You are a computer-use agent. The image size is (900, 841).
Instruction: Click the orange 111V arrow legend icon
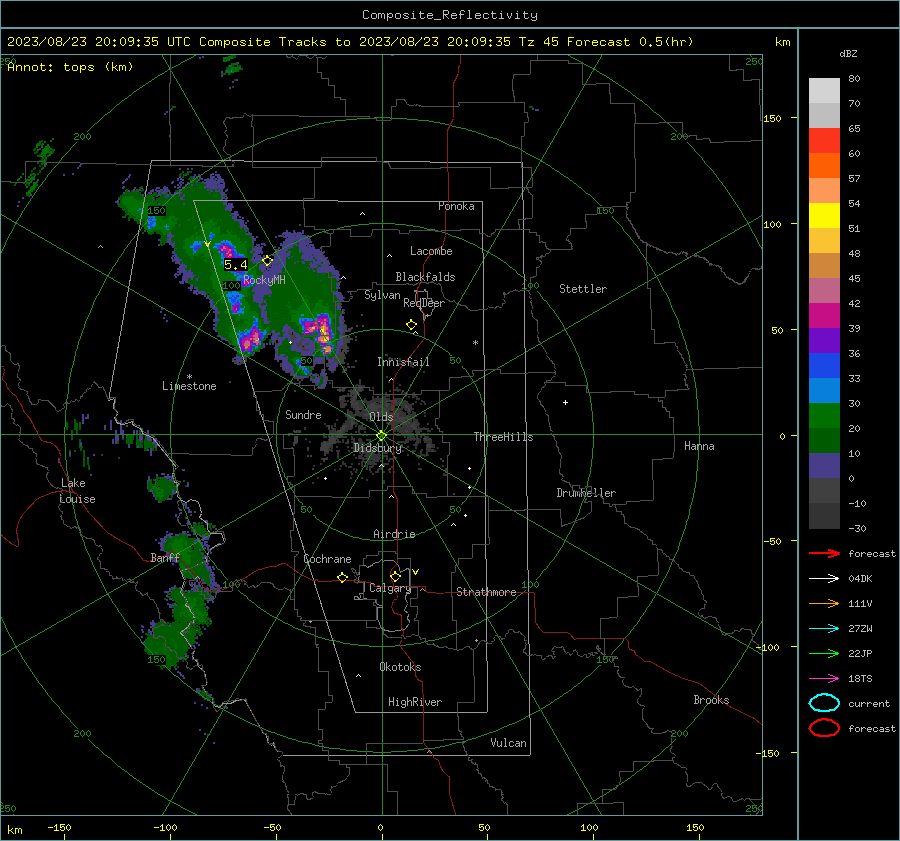[824, 603]
